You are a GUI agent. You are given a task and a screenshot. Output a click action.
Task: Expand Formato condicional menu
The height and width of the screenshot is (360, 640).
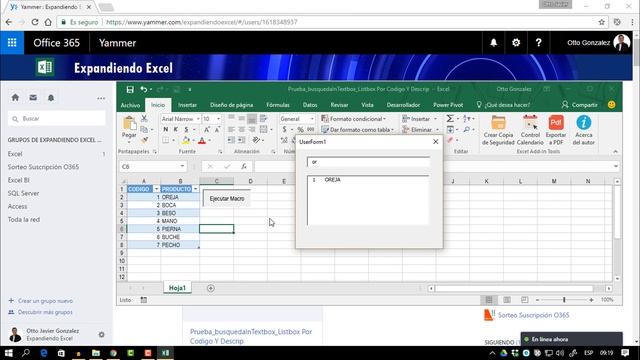point(353,119)
